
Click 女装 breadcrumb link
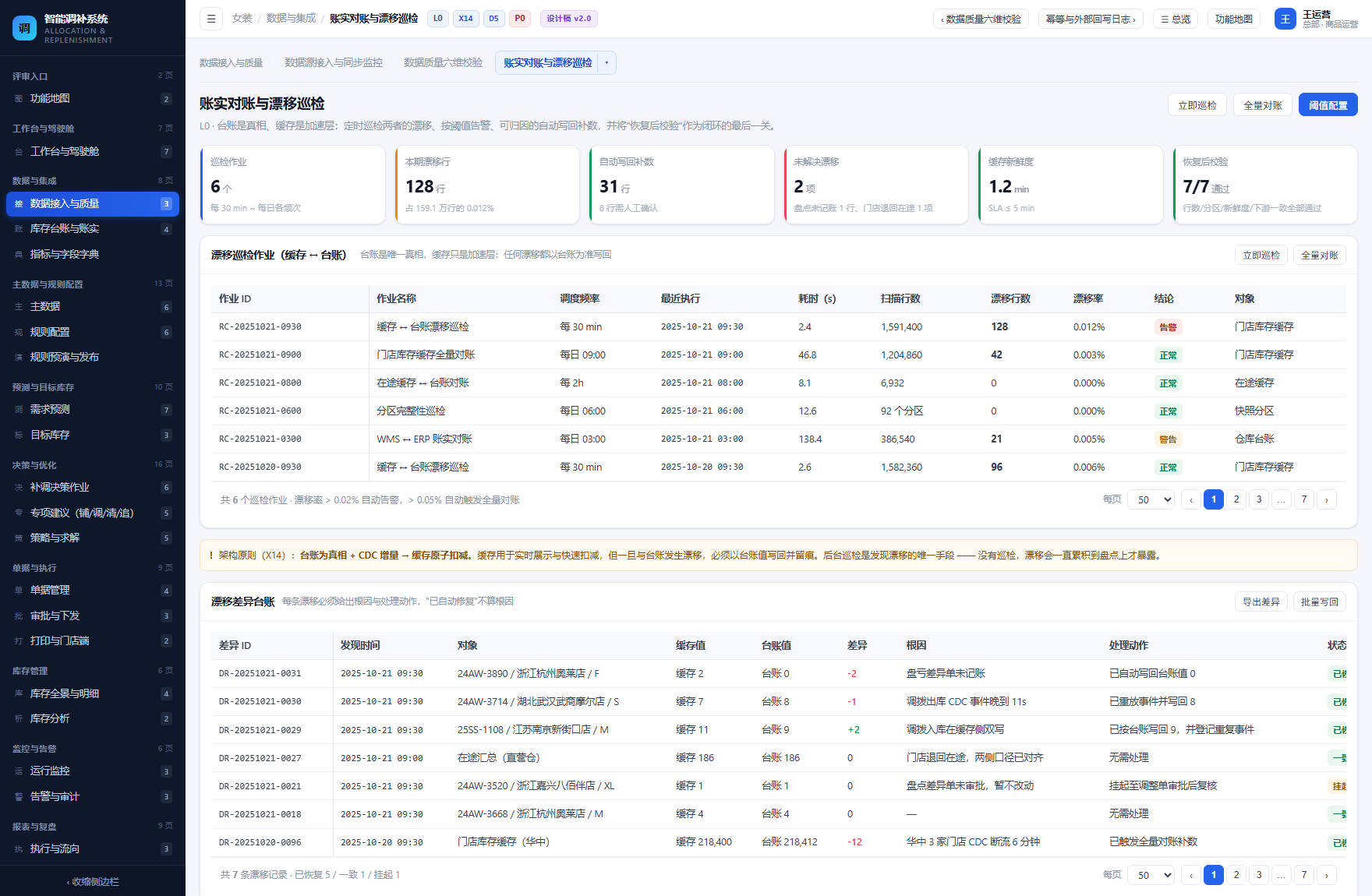tap(242, 19)
